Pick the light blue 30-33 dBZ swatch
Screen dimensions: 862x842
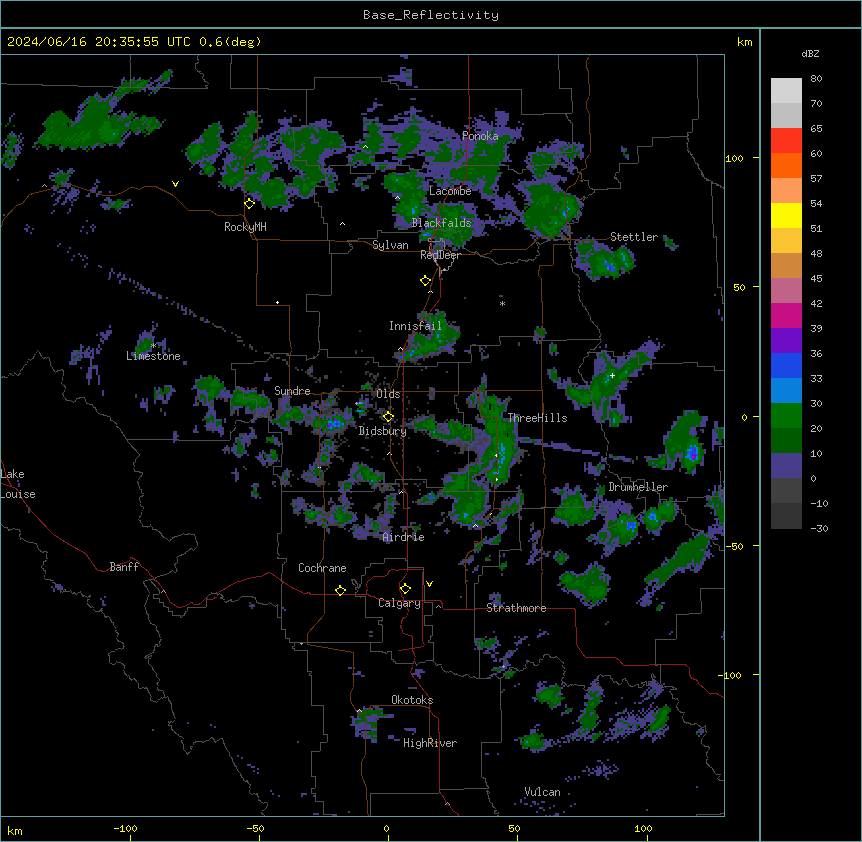point(786,391)
